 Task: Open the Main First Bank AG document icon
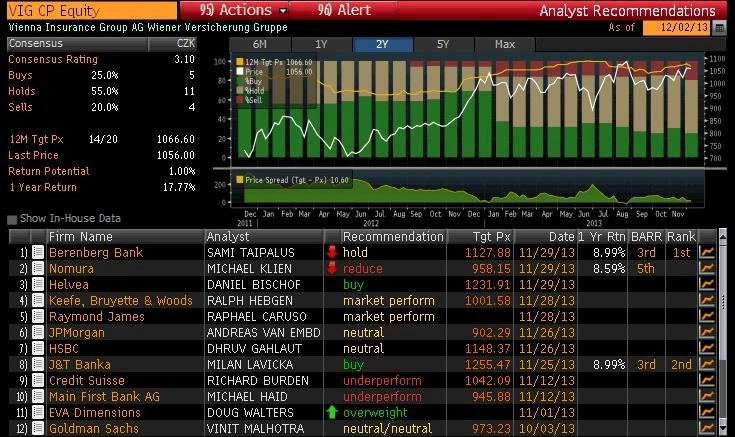[38, 397]
